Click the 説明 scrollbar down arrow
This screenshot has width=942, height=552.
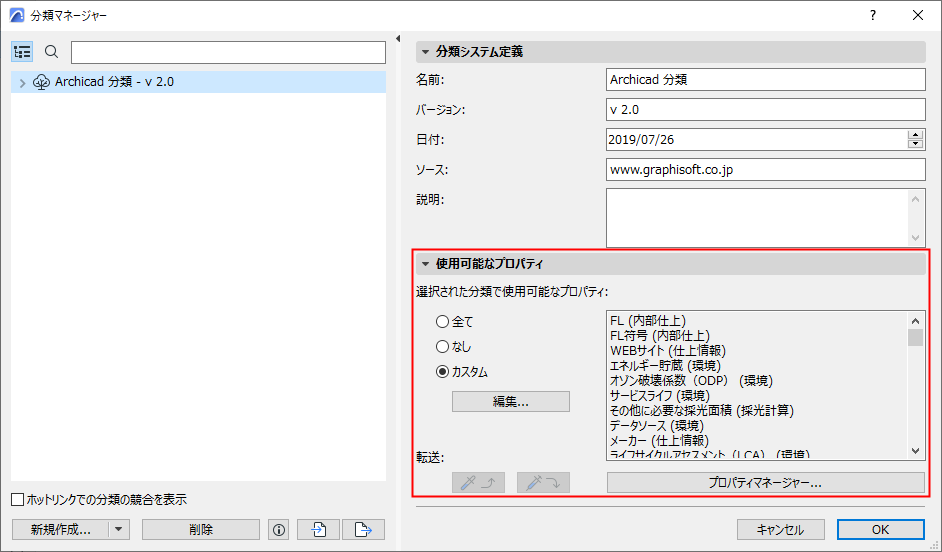click(916, 238)
